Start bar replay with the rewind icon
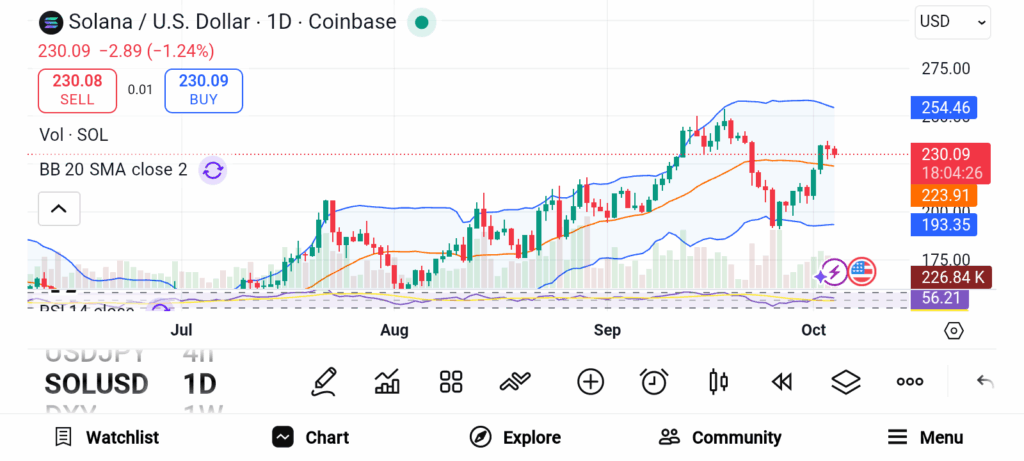This screenshot has width=1024, height=461. click(x=781, y=381)
